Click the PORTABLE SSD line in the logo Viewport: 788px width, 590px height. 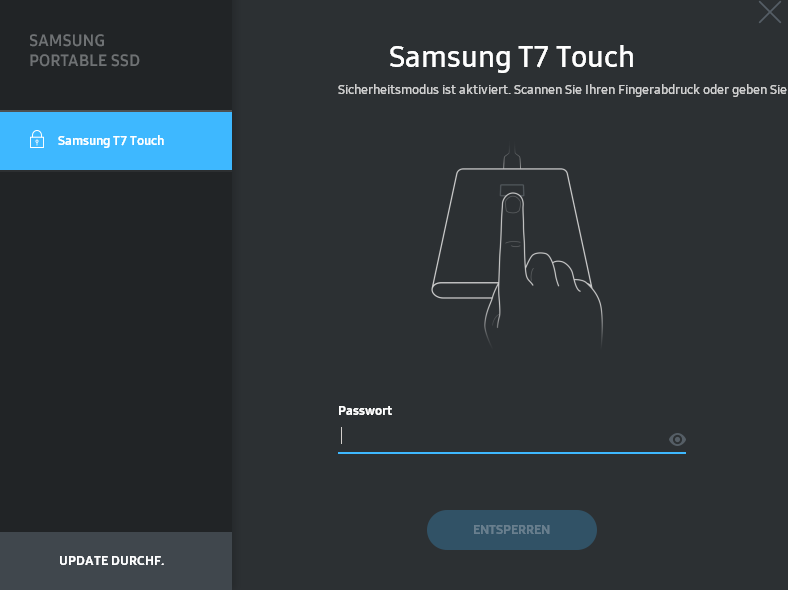point(84,60)
